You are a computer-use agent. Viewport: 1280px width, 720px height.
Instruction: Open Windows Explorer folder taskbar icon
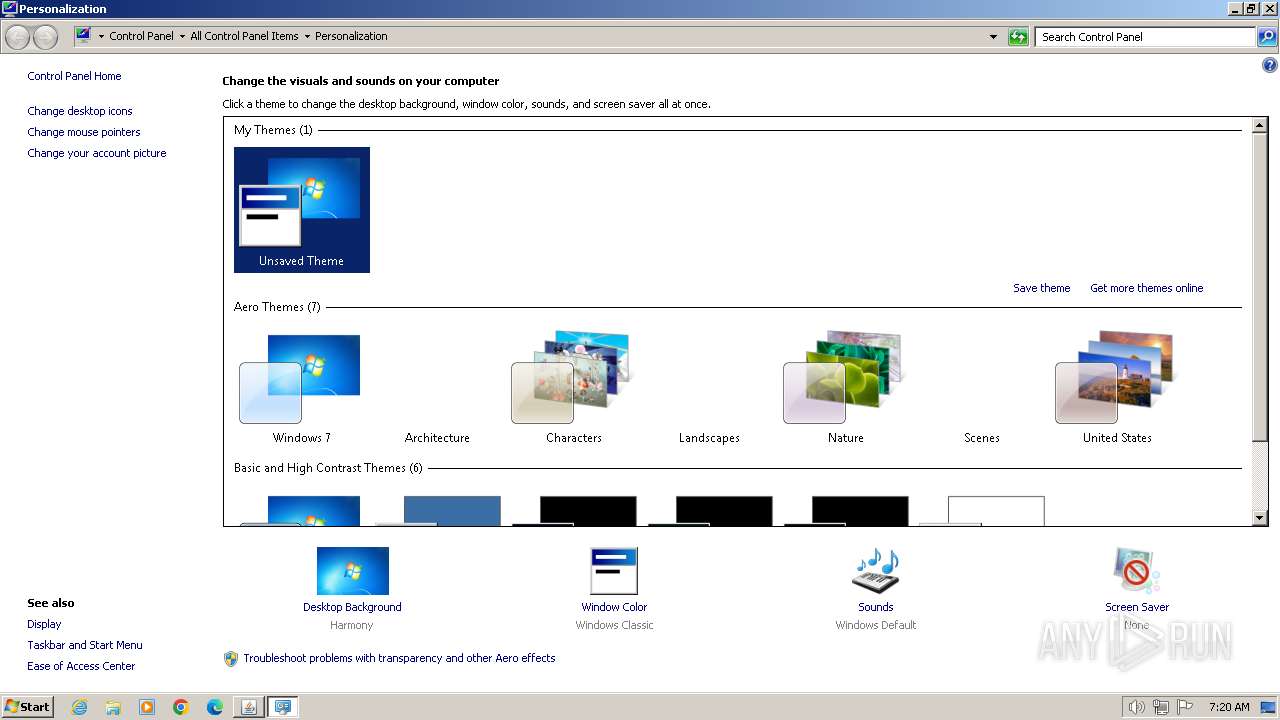113,707
